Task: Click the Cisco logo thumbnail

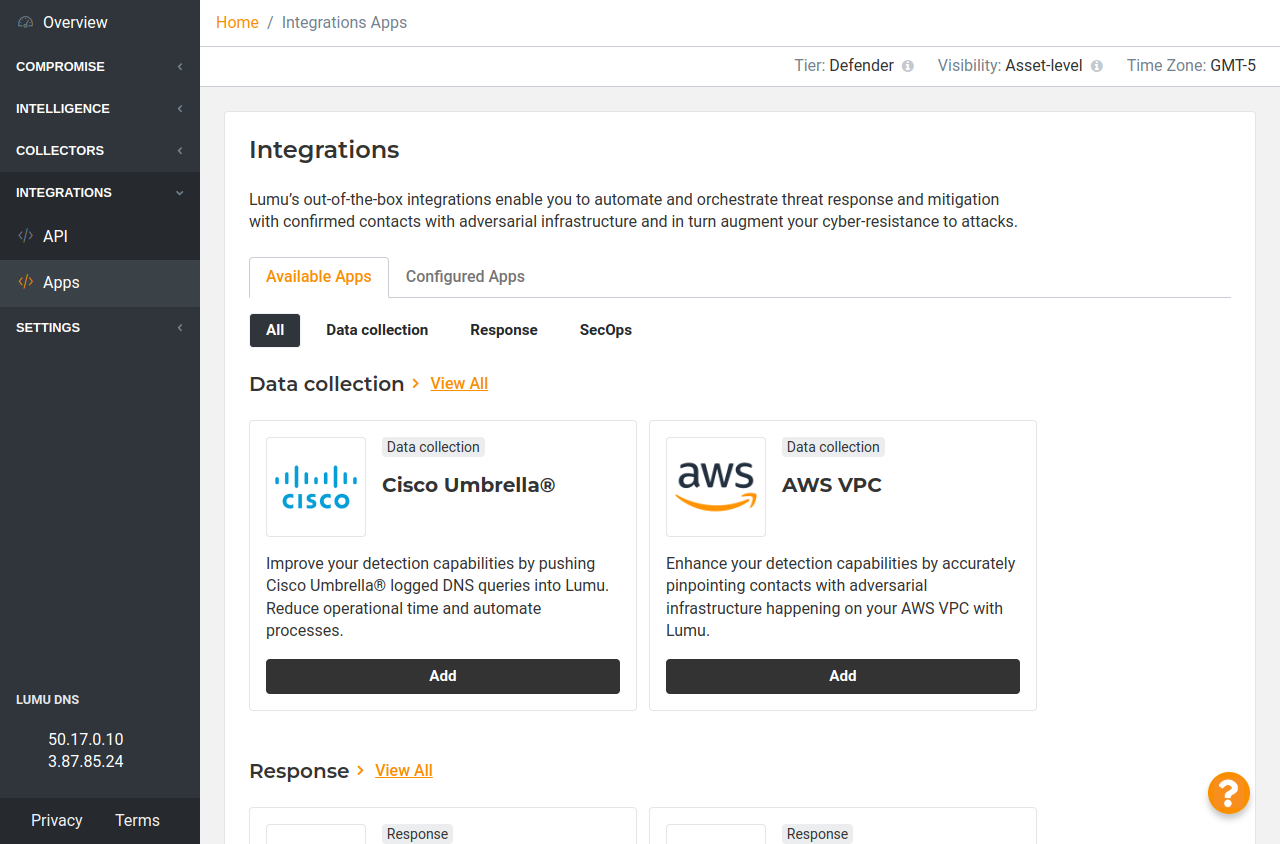Action: pyautogui.click(x=316, y=487)
